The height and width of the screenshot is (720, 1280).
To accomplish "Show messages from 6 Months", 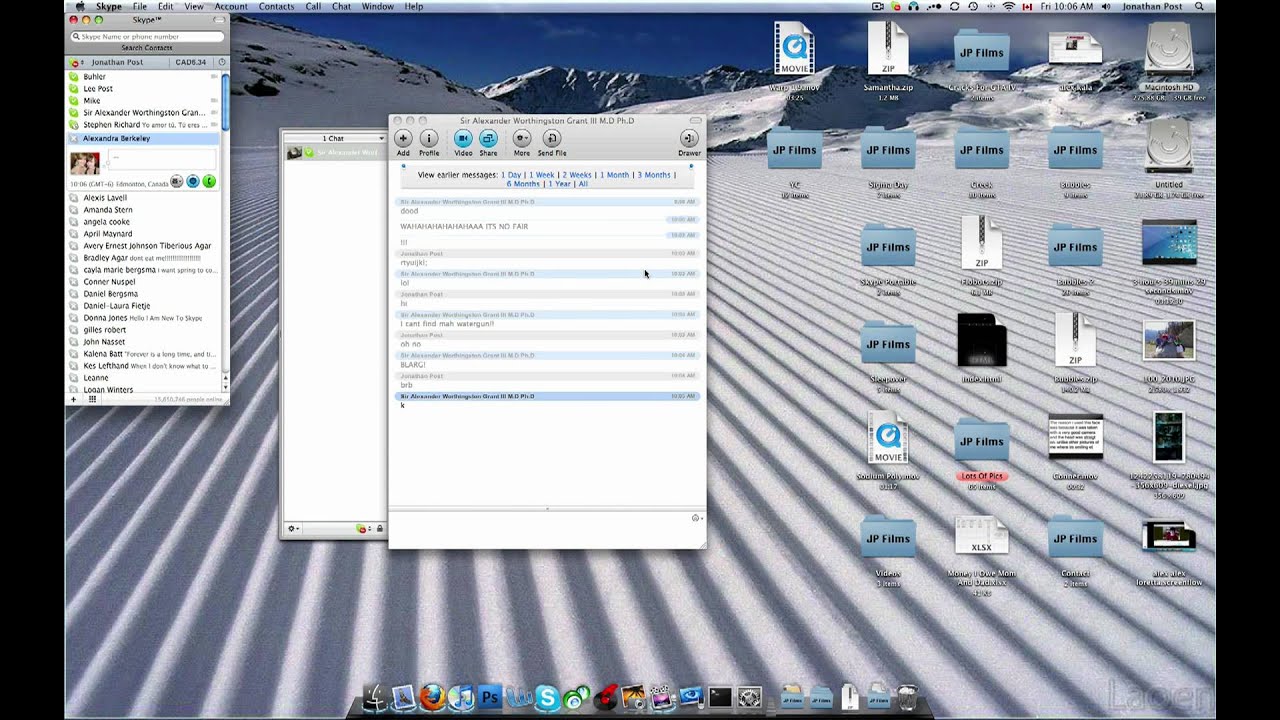I will coord(523,184).
